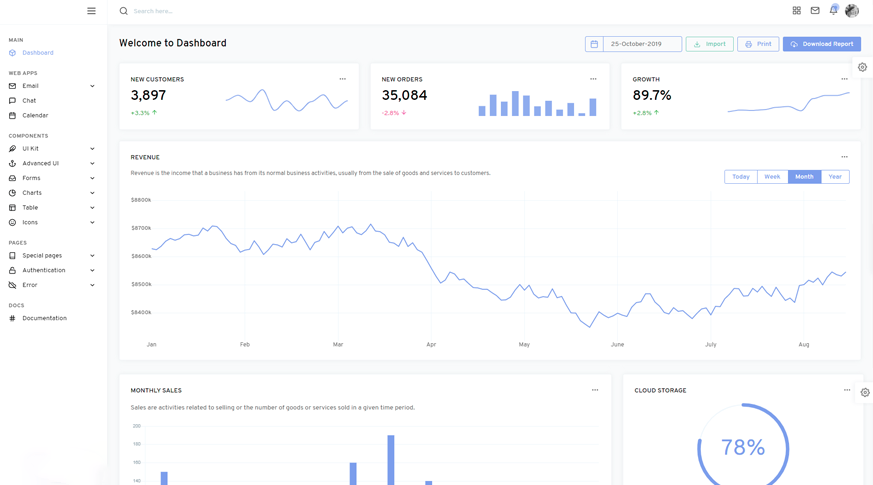Screen dimensions: 873x485
Task: Go to Chat in the sidebar
Action: pyautogui.click(x=29, y=101)
